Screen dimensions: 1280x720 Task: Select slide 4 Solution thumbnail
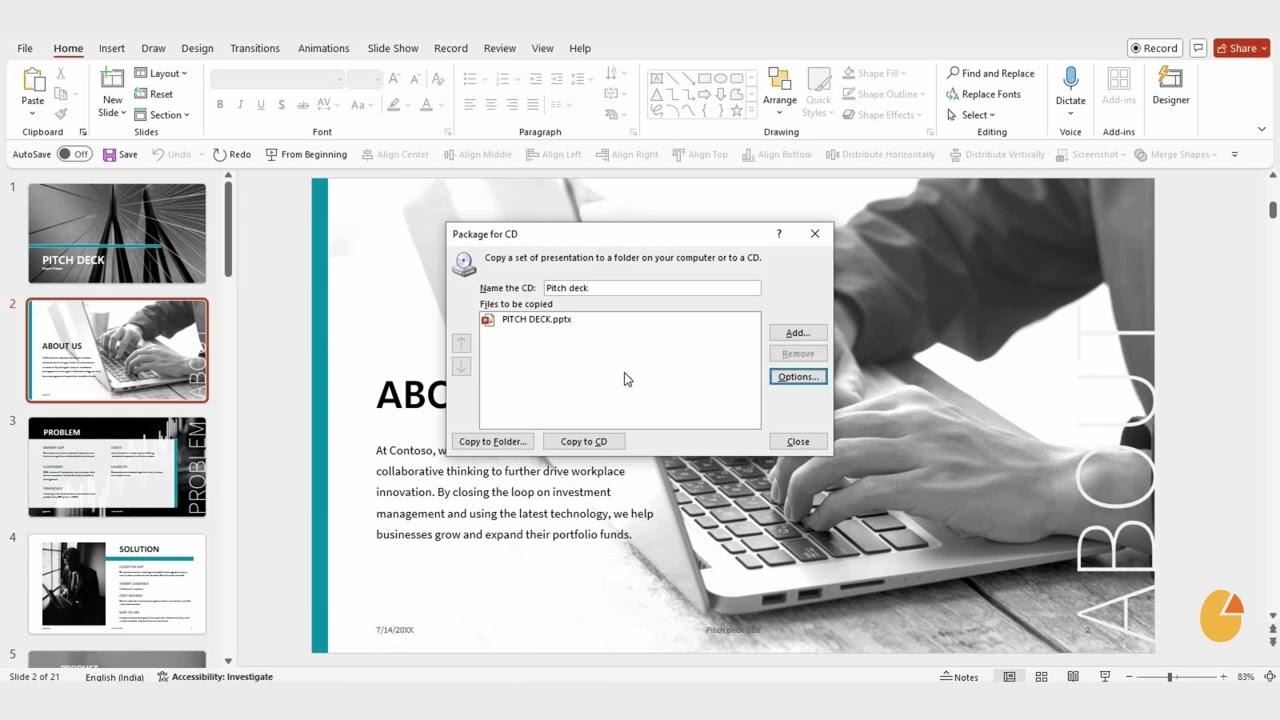pos(117,584)
